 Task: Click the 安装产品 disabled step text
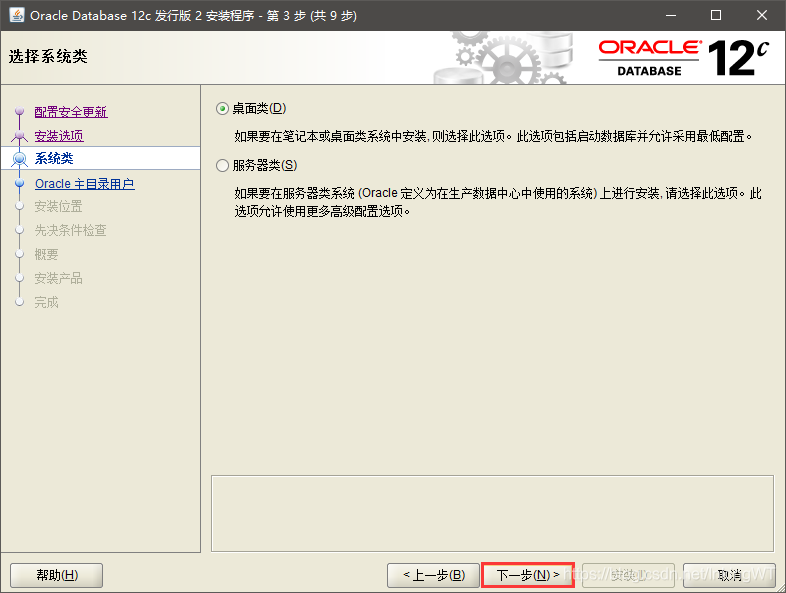pos(58,279)
